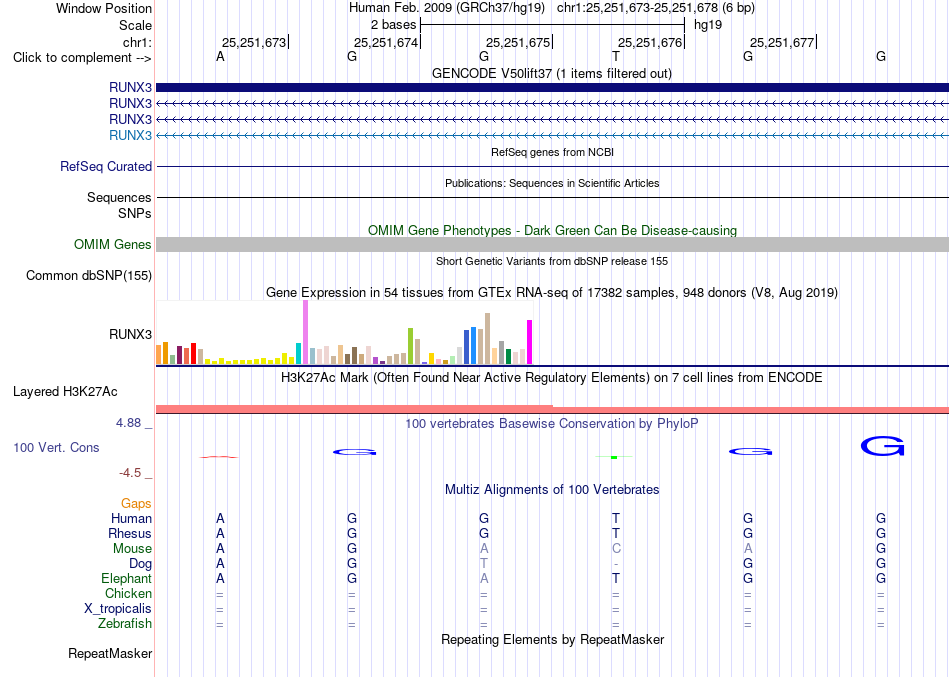Click the gray OMIM Genes item bar
This screenshot has height=677, width=950.
click(x=552, y=244)
